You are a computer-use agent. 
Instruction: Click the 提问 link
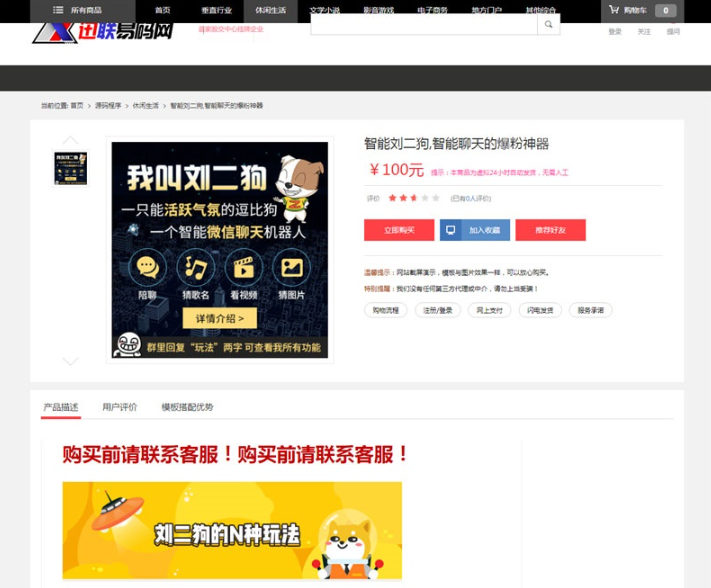pyautogui.click(x=673, y=31)
